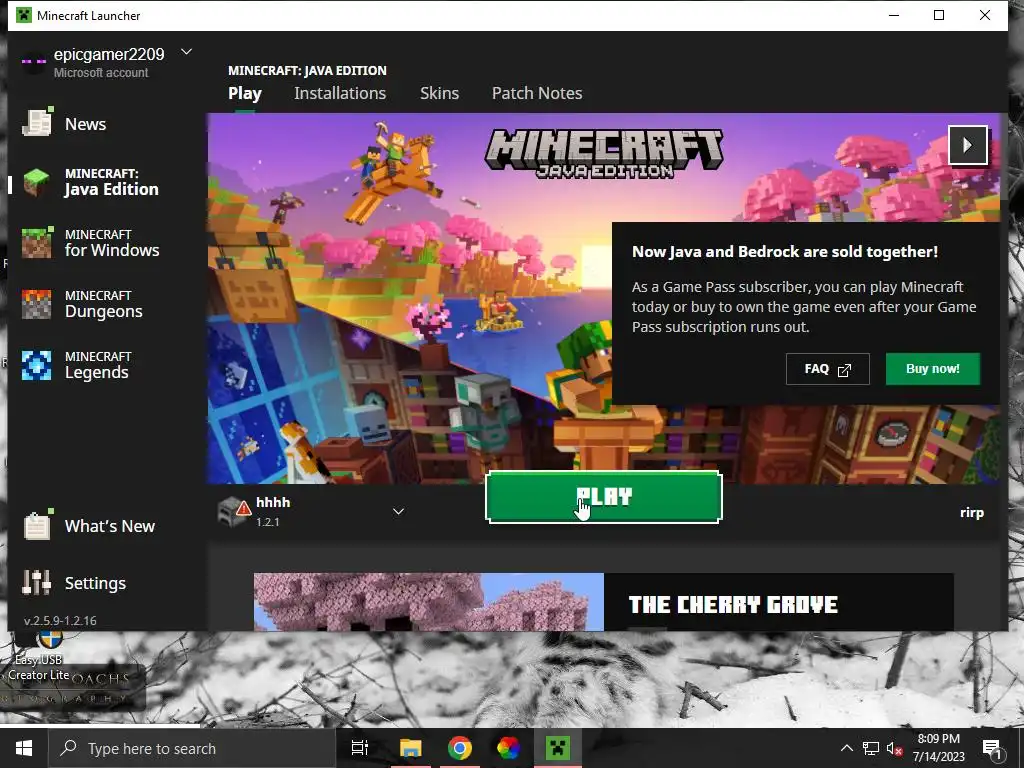Click Minecraft Launcher title bar icon
The width and height of the screenshot is (1024, 768).
point(24,15)
